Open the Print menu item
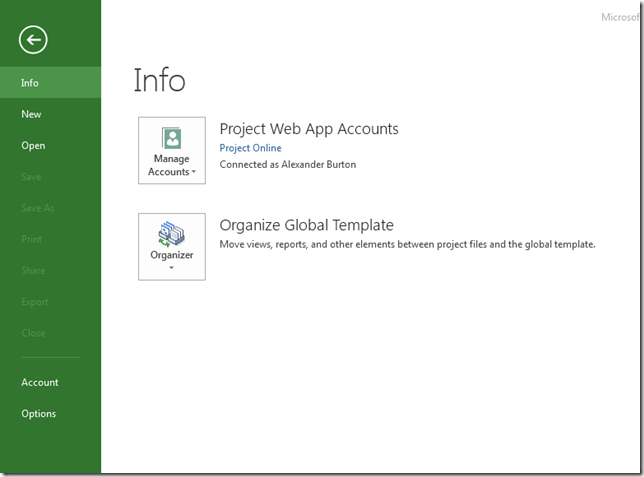Image resolution: width=644 pixels, height=477 pixels. (x=50, y=239)
